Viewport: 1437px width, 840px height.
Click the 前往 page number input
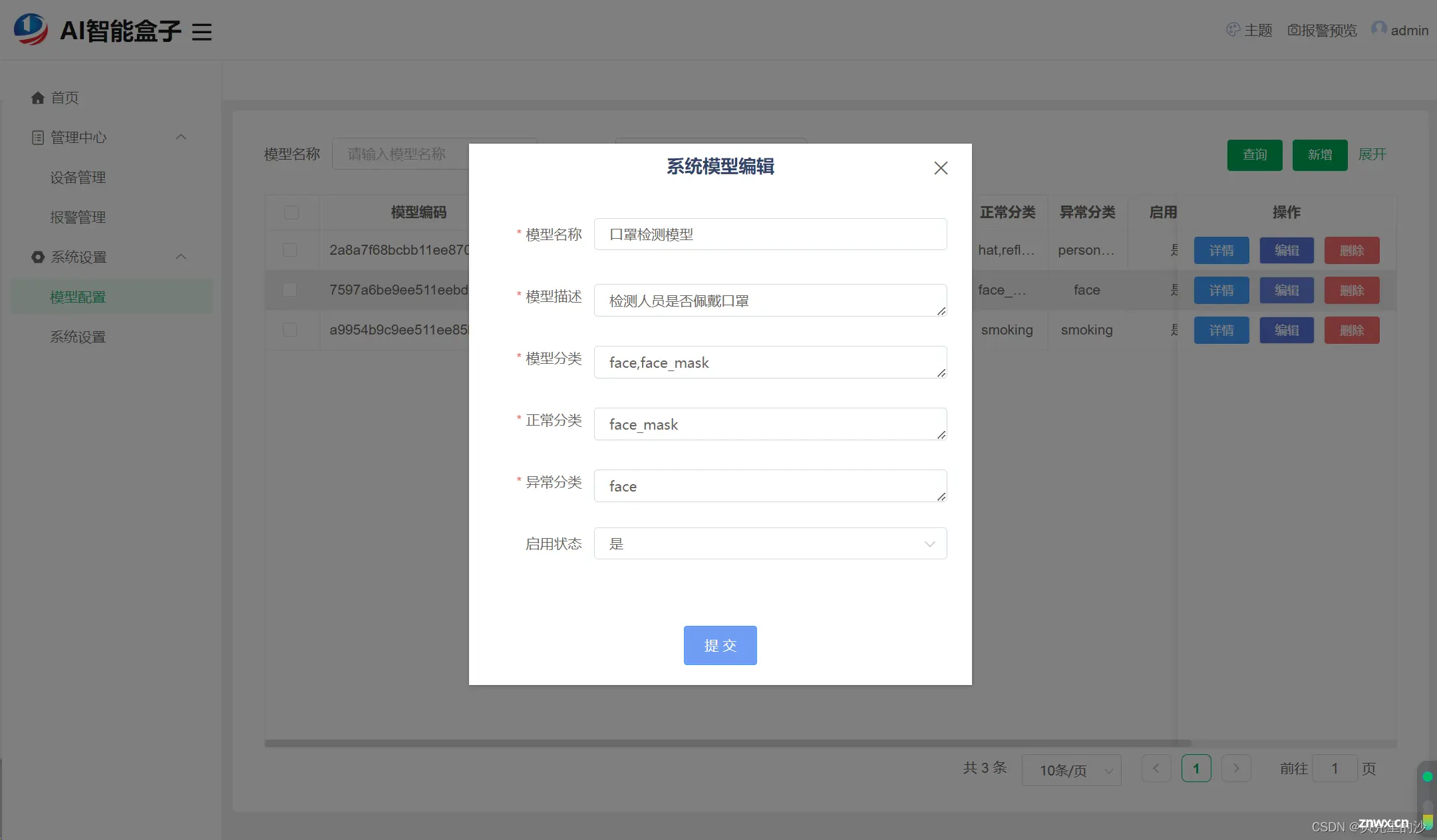pos(1335,769)
